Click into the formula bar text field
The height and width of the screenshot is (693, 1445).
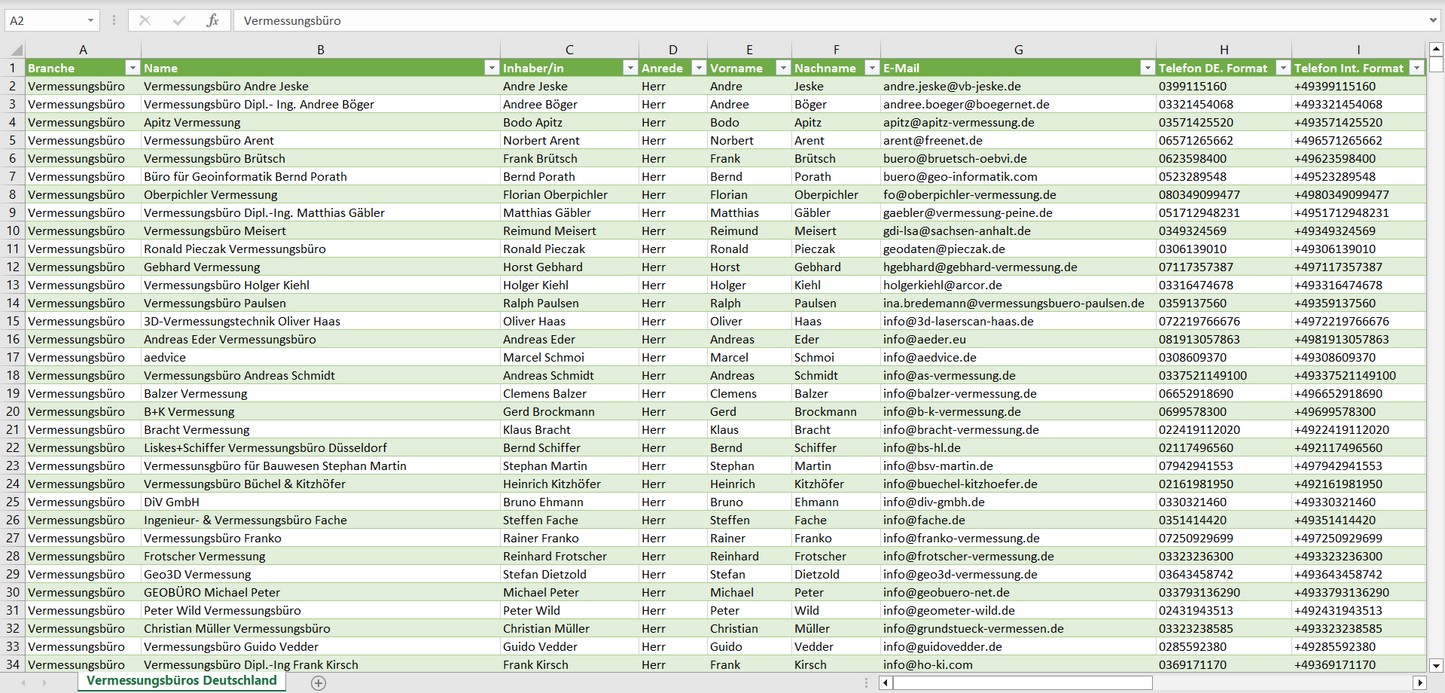(800, 20)
